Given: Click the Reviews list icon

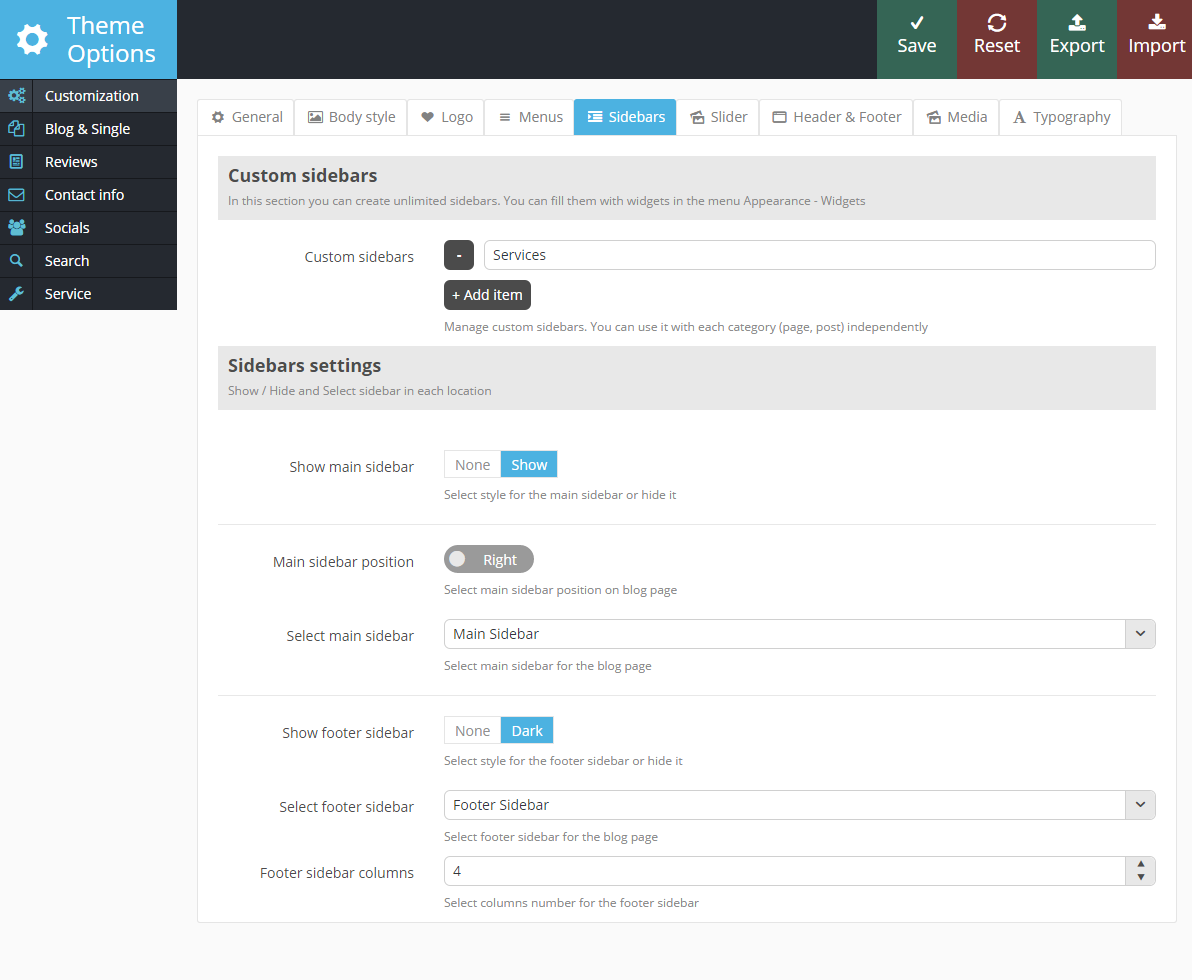Looking at the screenshot, I should point(16,162).
